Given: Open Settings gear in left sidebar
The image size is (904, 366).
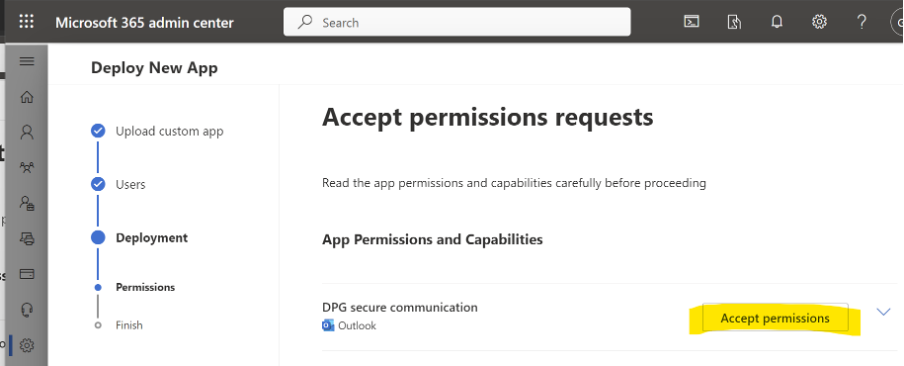Looking at the screenshot, I should (27, 345).
